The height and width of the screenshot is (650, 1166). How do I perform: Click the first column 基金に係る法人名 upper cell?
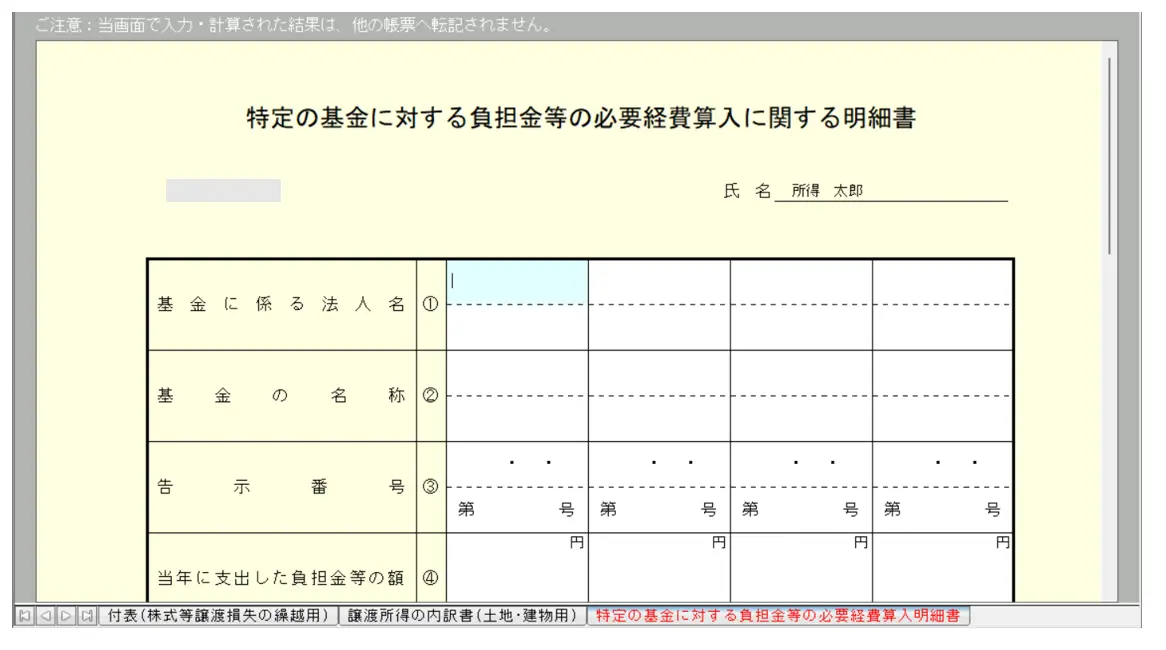point(517,281)
